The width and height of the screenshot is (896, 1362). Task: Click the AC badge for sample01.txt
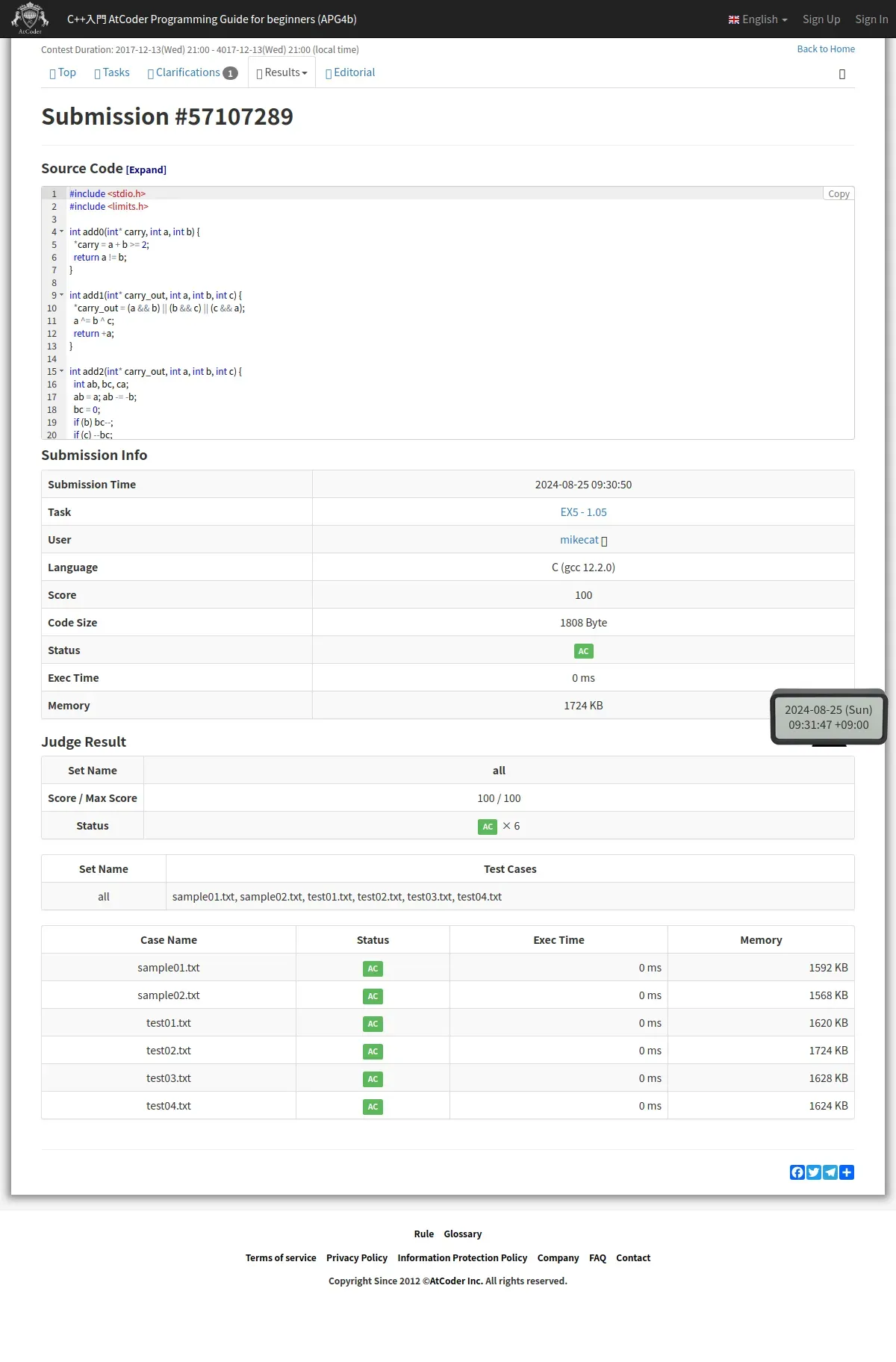[x=373, y=968]
